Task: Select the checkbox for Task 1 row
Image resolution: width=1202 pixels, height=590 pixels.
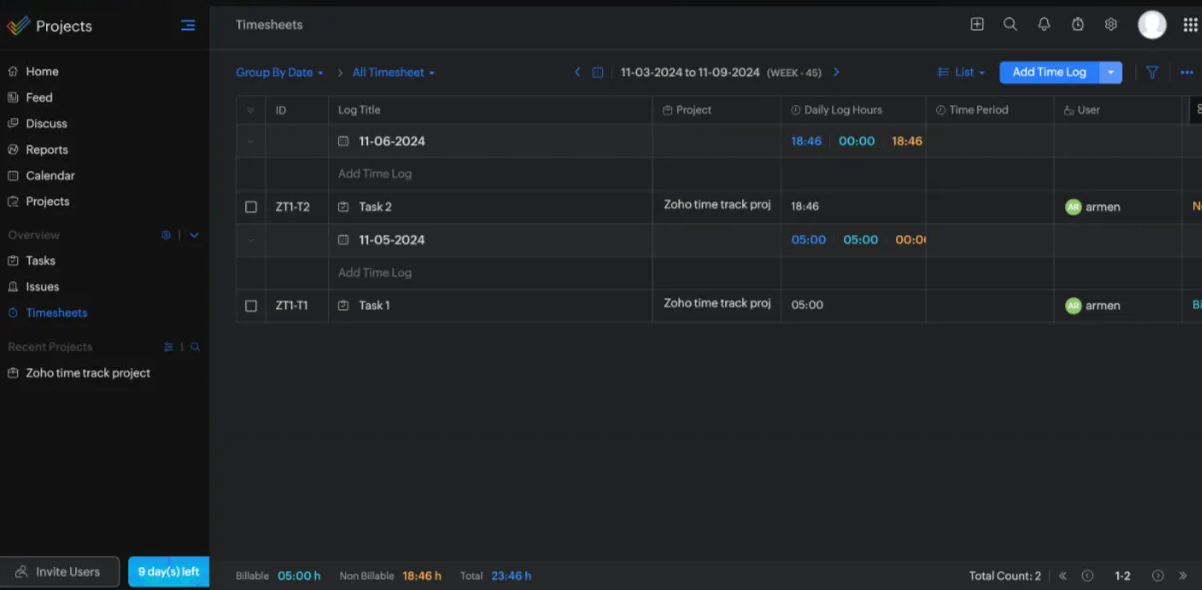Action: pyautogui.click(x=251, y=306)
